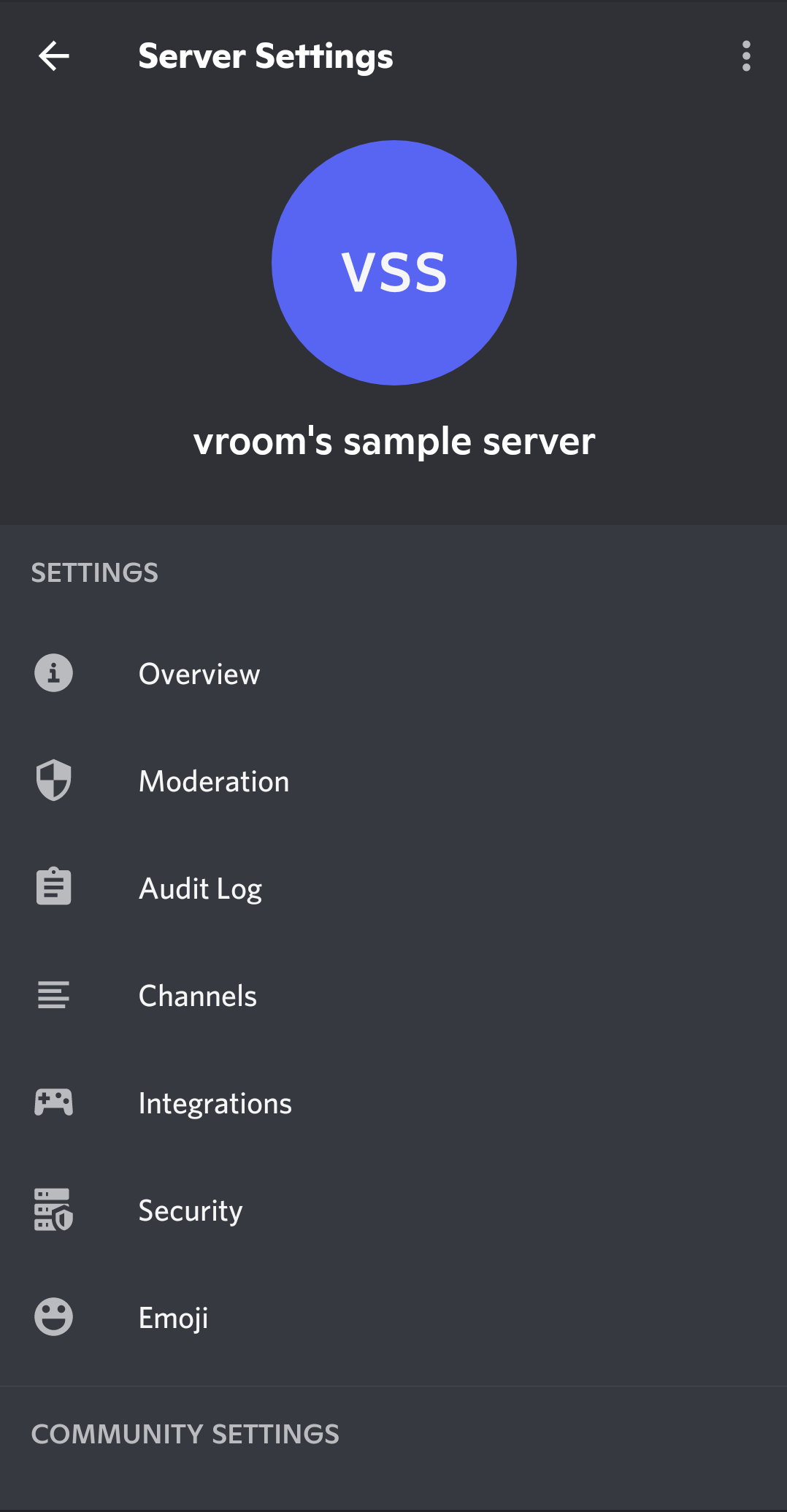Click the Security server-shield icon
Screen dimensions: 787x1512
pos(54,1210)
